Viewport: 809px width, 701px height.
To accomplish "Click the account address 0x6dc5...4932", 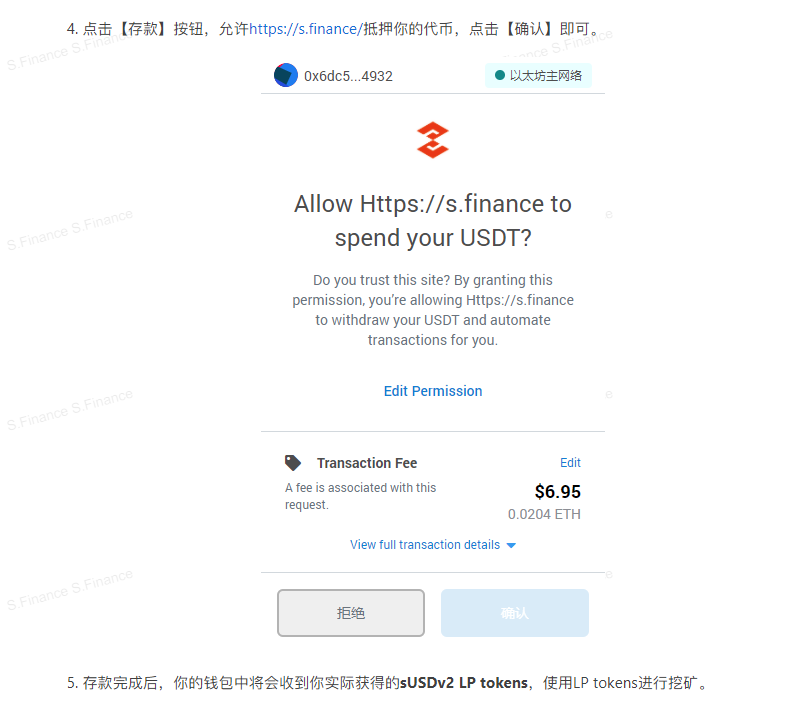I will click(348, 76).
